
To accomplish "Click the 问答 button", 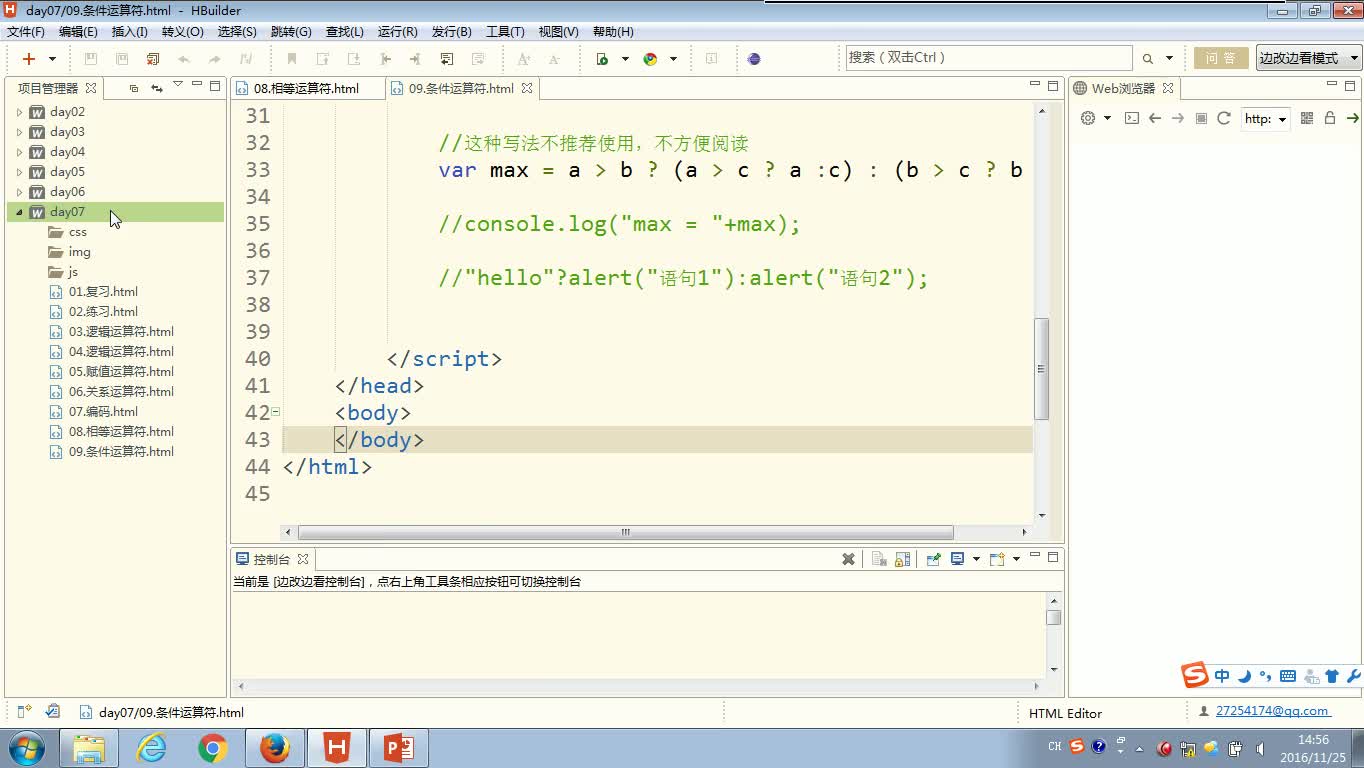I will (1220, 58).
